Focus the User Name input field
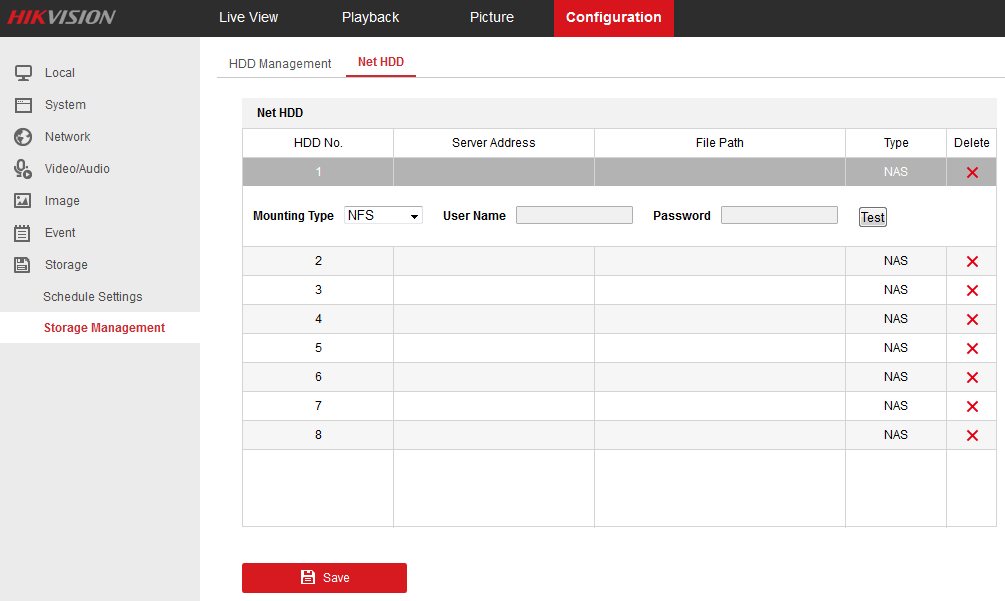1005x601 pixels. 574,215
